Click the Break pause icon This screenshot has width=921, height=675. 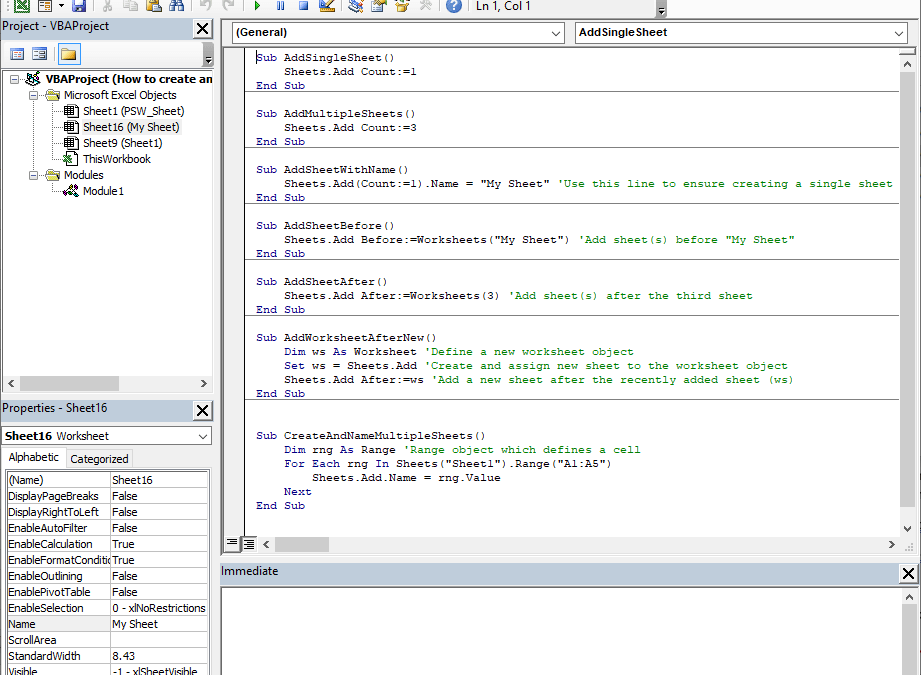click(x=280, y=5)
